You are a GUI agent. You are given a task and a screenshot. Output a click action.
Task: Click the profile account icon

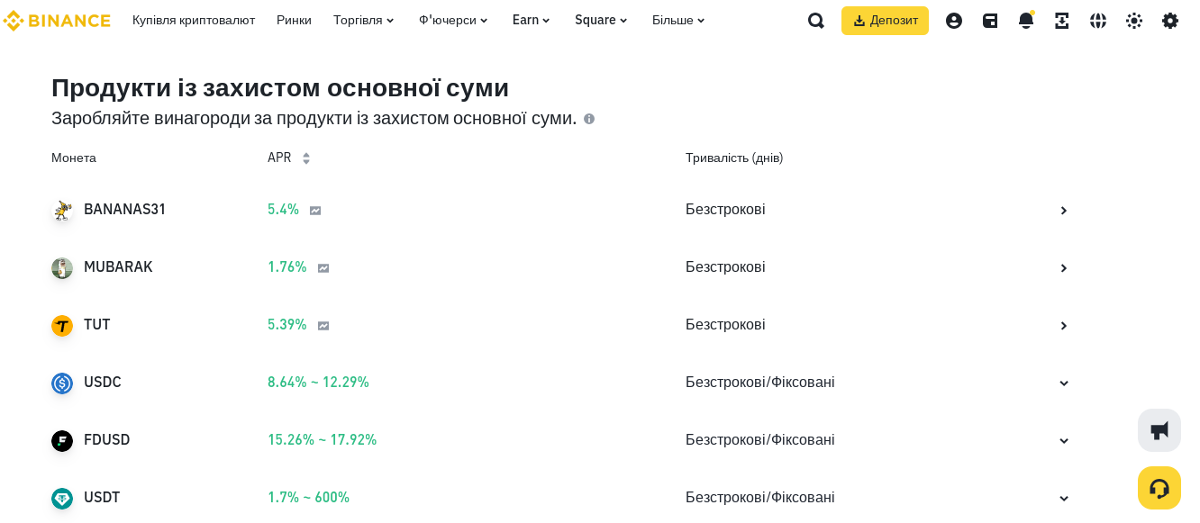tap(954, 20)
